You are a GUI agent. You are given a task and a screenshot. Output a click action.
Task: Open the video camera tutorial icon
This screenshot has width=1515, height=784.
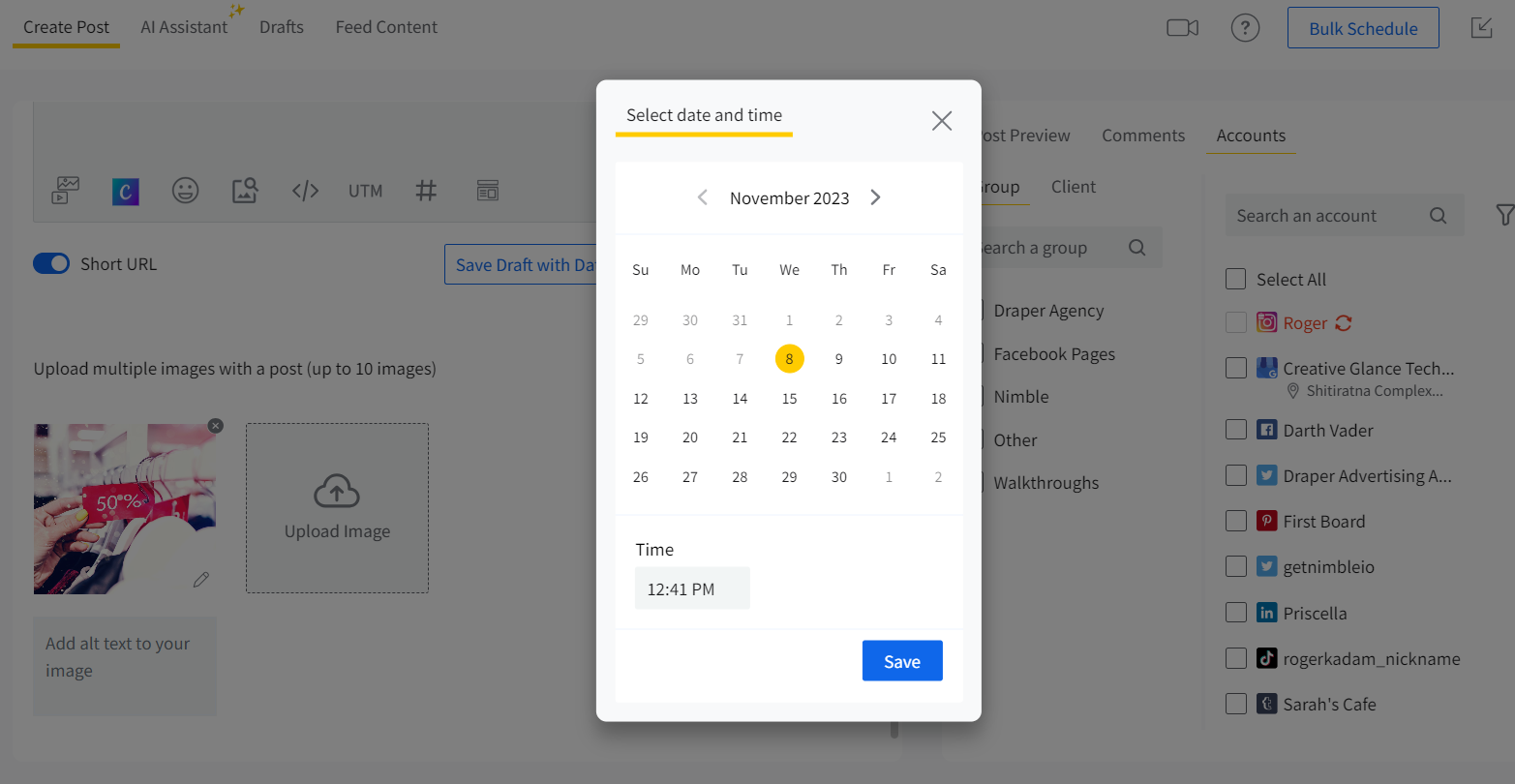pyautogui.click(x=1182, y=28)
